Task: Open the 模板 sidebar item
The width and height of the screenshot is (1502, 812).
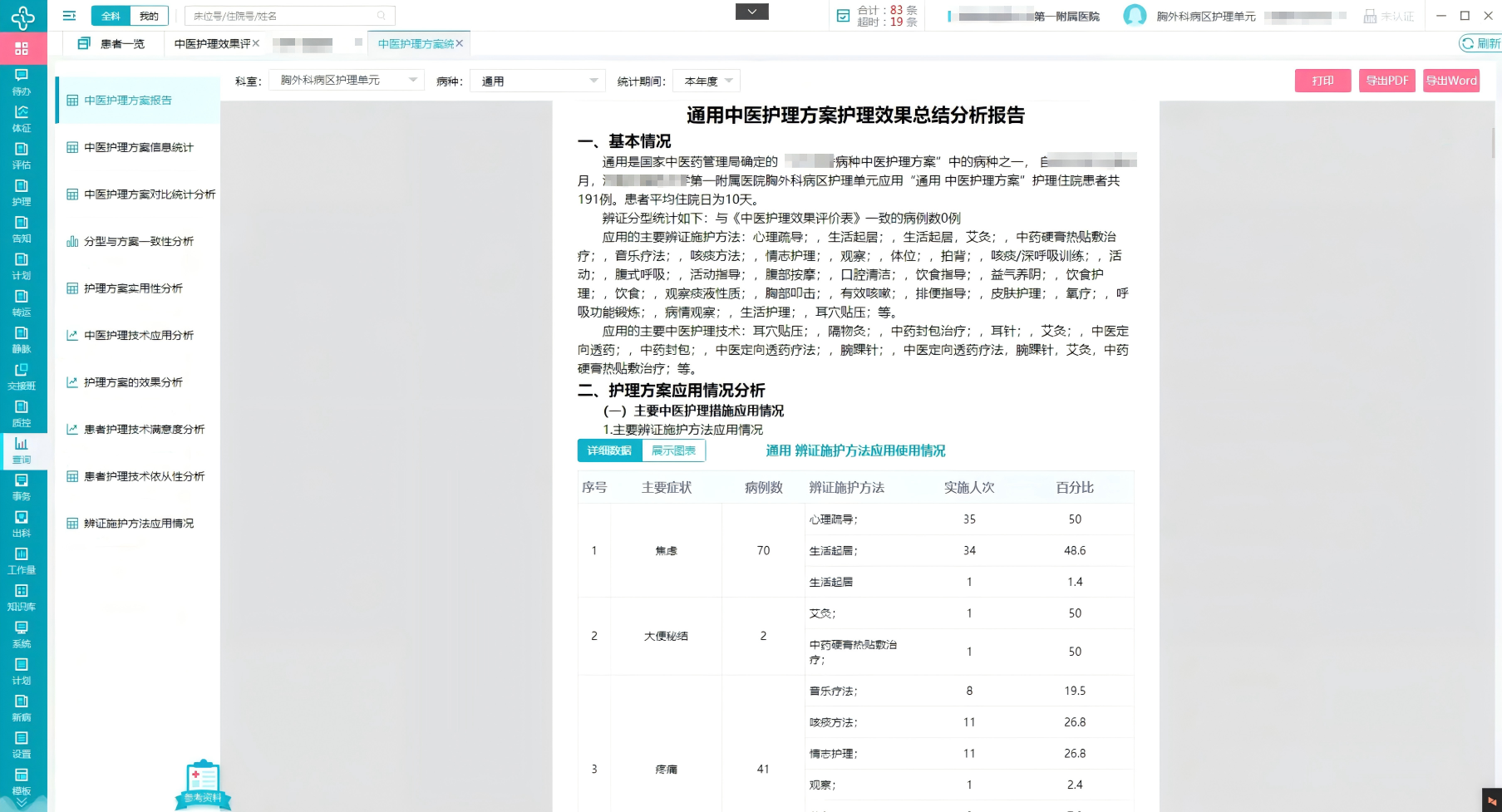Action: 22,781
